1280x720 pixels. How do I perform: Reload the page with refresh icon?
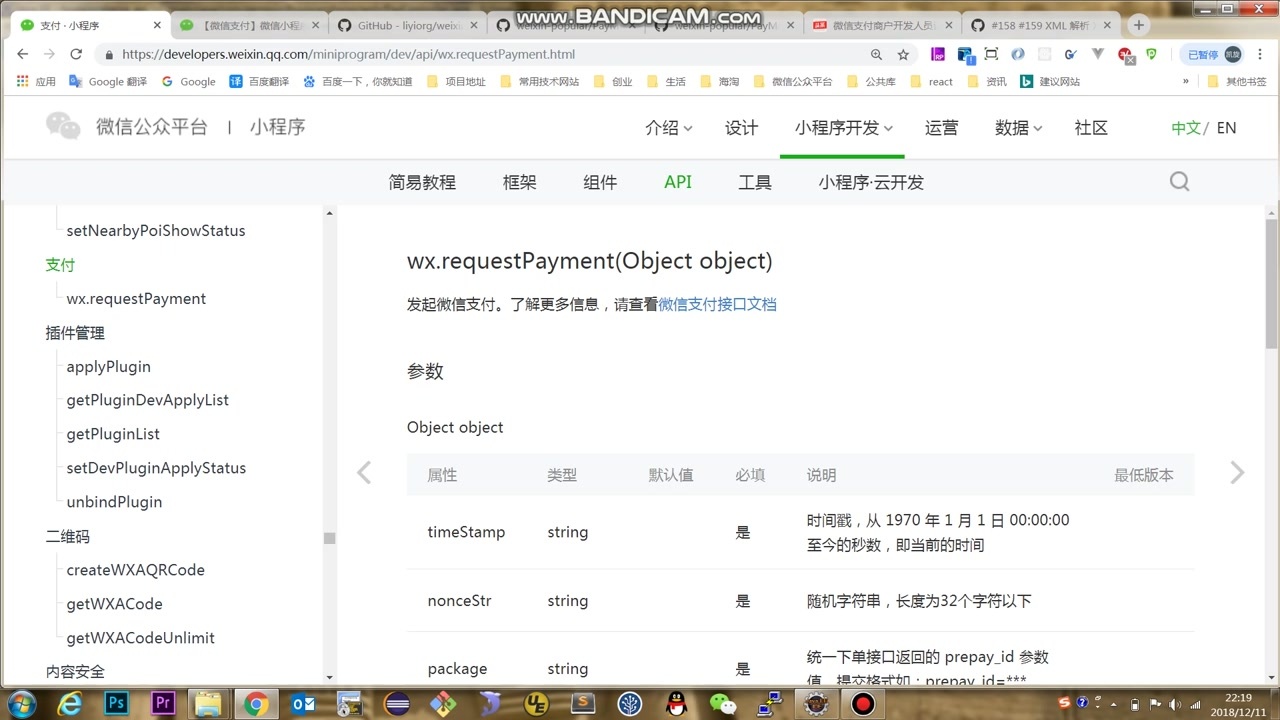pos(76,54)
